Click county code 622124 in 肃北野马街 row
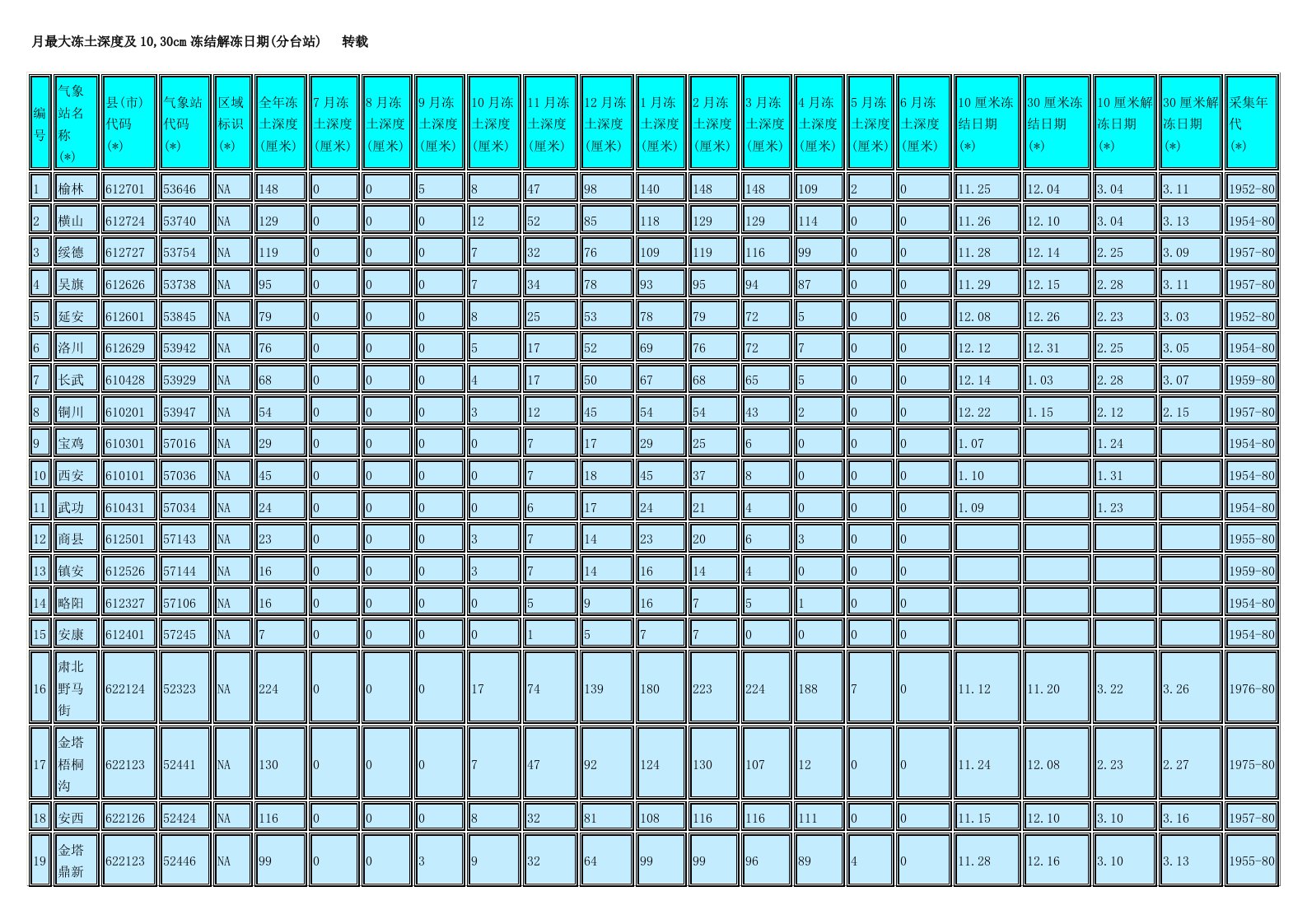The height and width of the screenshot is (924, 1307). tap(125, 688)
